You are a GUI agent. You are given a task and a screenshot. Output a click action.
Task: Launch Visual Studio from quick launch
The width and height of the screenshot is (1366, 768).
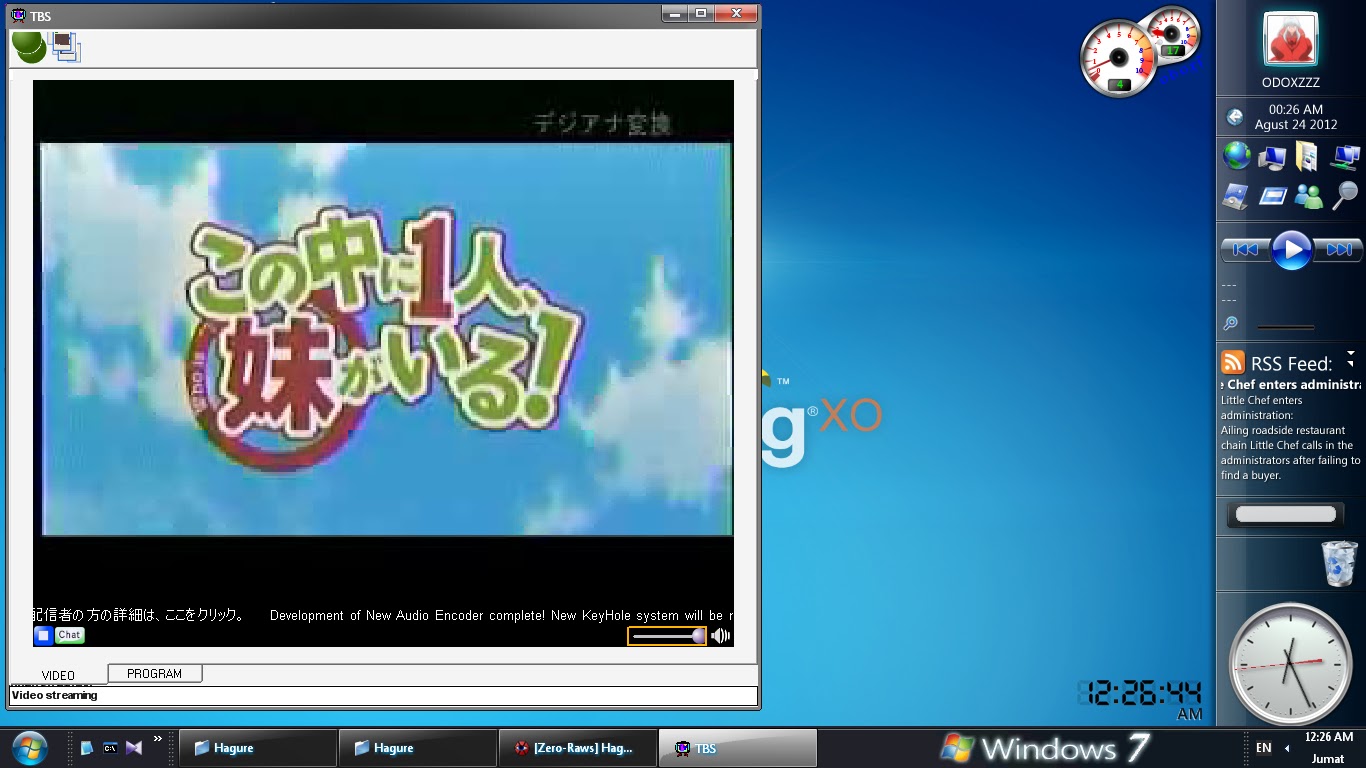point(134,748)
